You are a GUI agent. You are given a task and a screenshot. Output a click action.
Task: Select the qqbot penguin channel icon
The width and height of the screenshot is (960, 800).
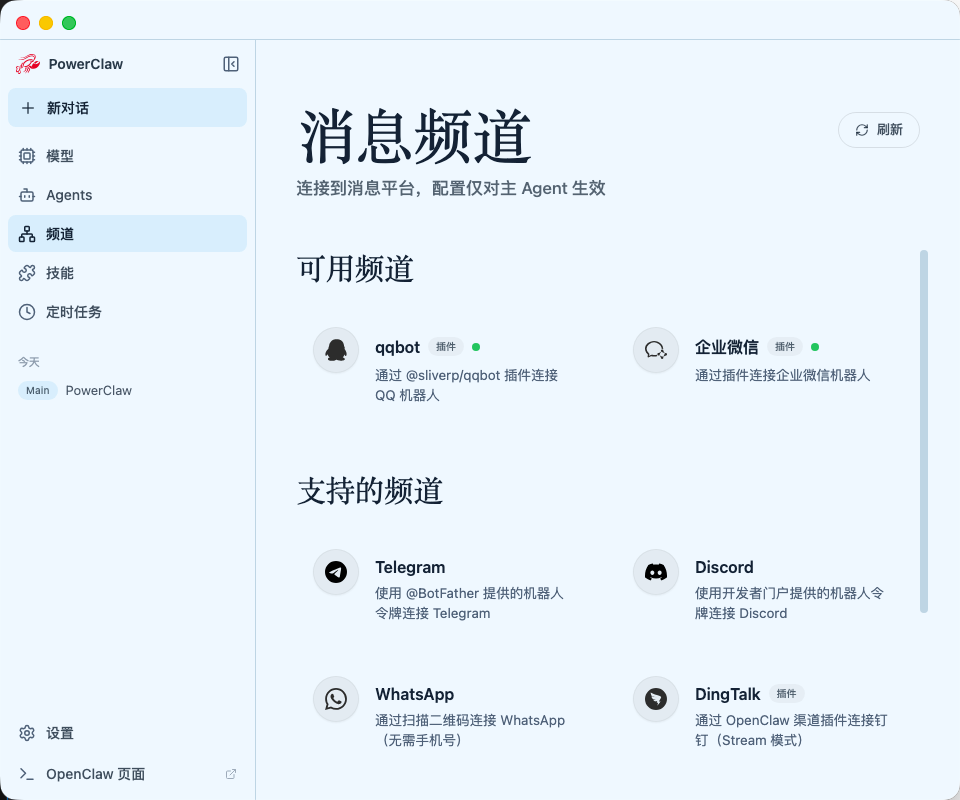point(335,350)
